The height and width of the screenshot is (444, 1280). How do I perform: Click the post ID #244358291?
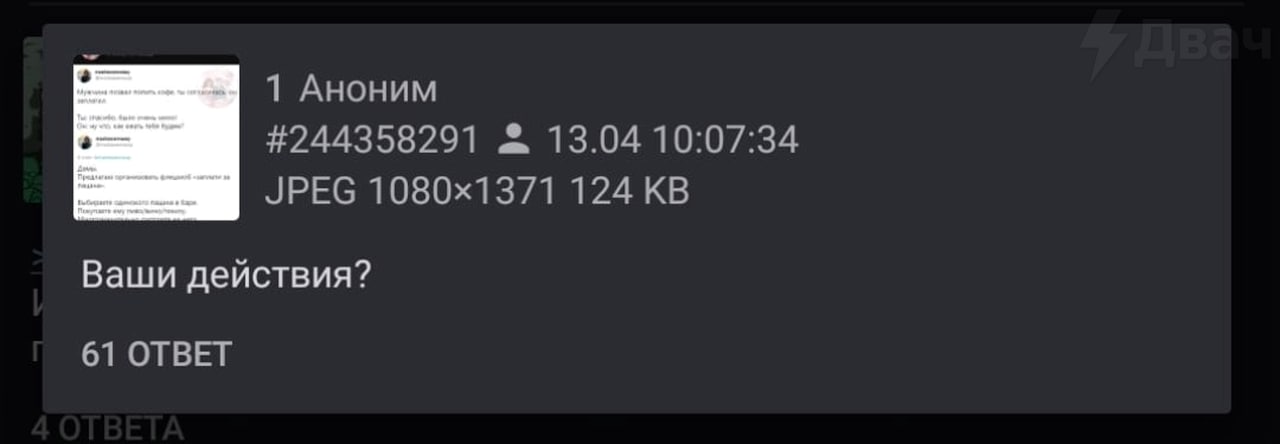coord(372,140)
